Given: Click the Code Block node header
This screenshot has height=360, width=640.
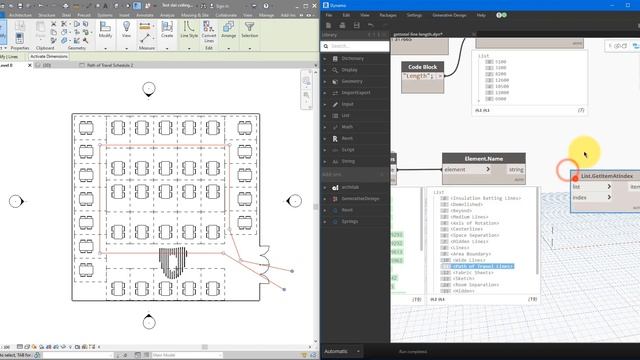Looking at the screenshot, I should (x=422, y=67).
